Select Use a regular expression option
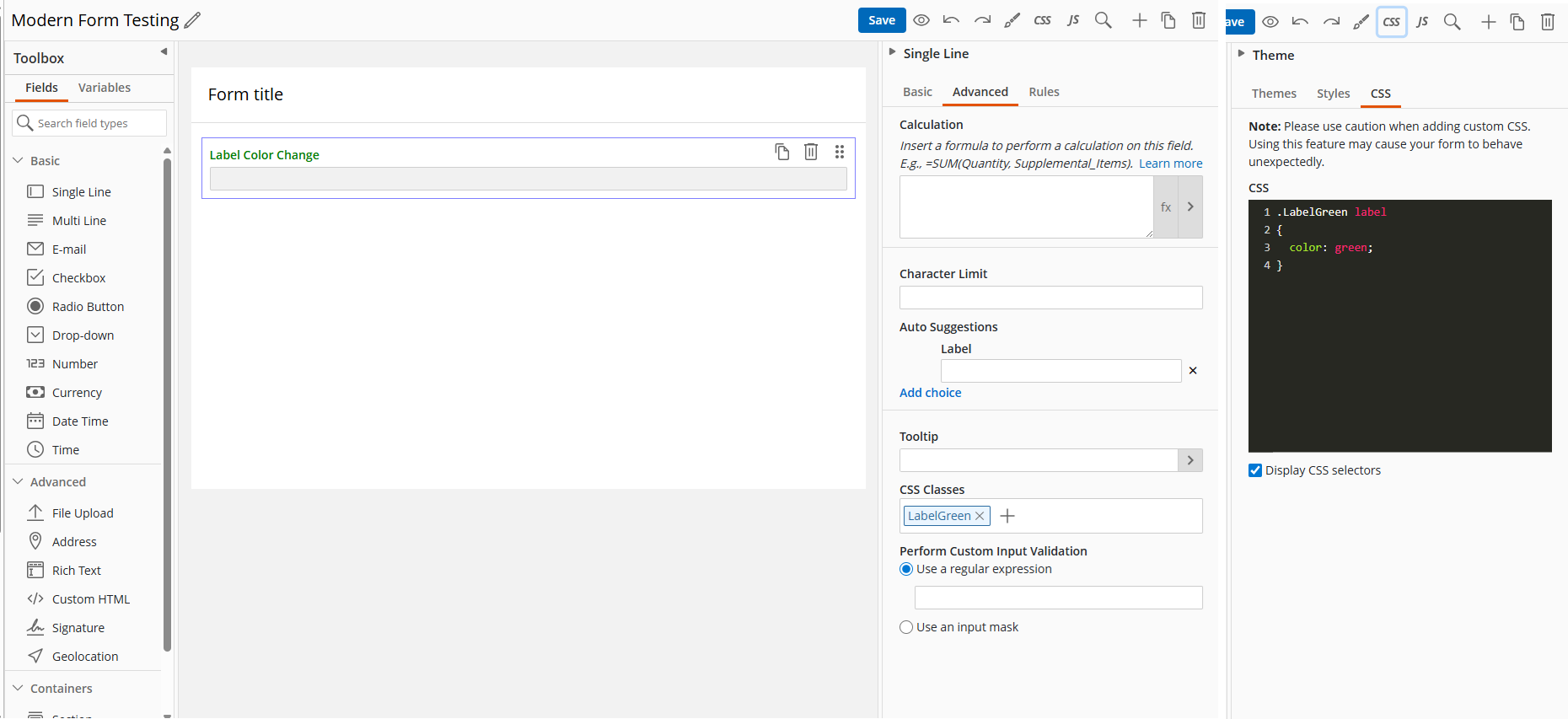Viewport: 1568px width, 719px height. pos(906,569)
